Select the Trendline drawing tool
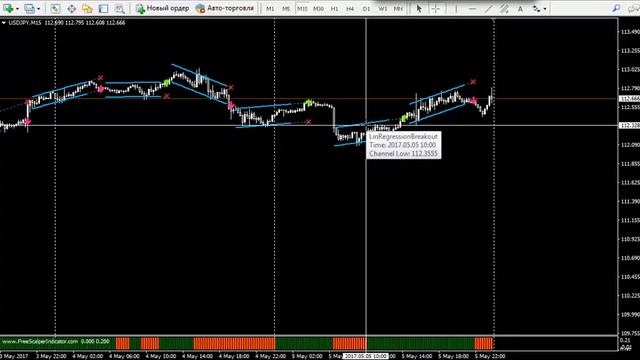The width and height of the screenshot is (640, 360). (488, 9)
